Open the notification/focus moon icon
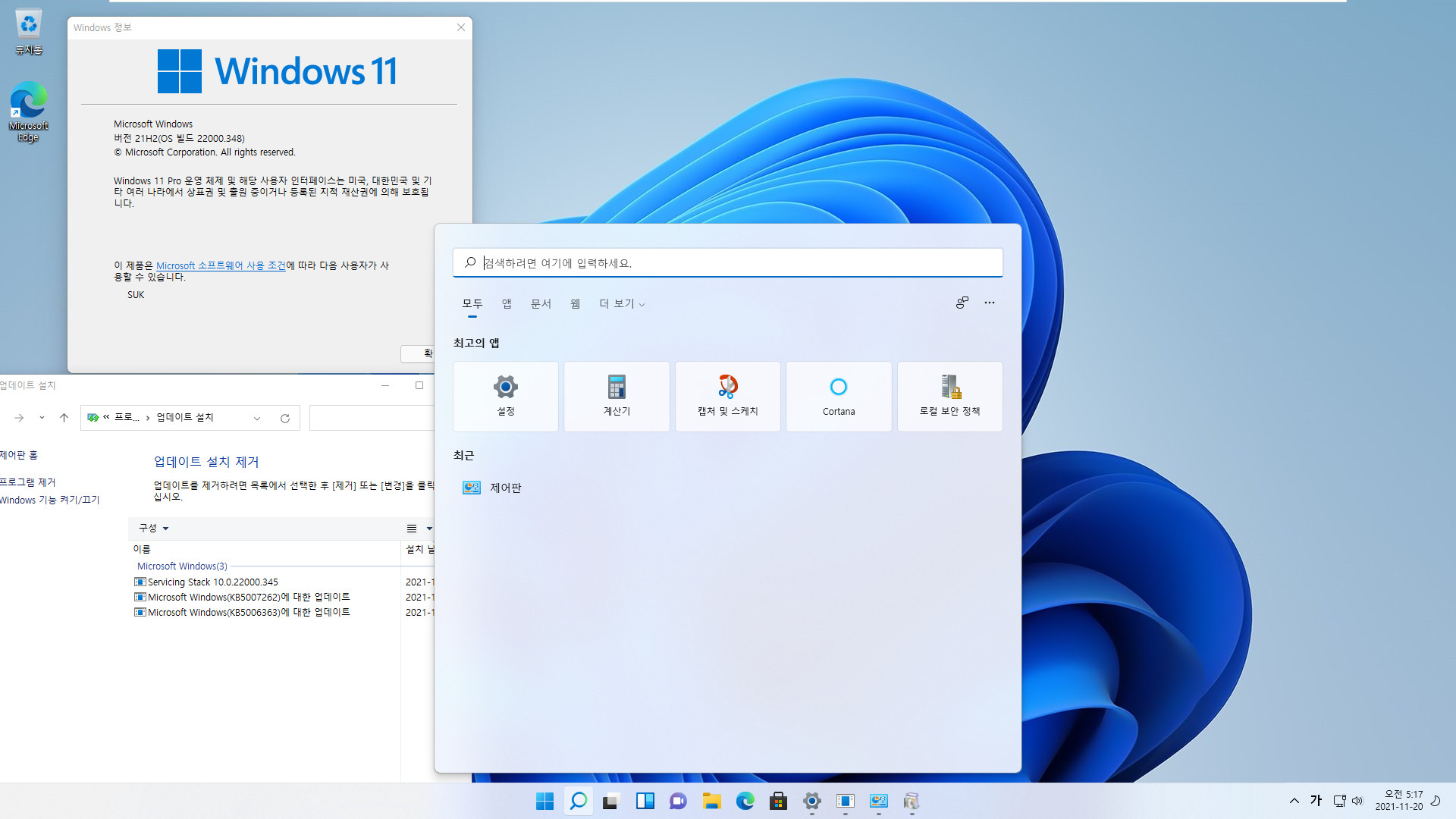 point(1436,801)
